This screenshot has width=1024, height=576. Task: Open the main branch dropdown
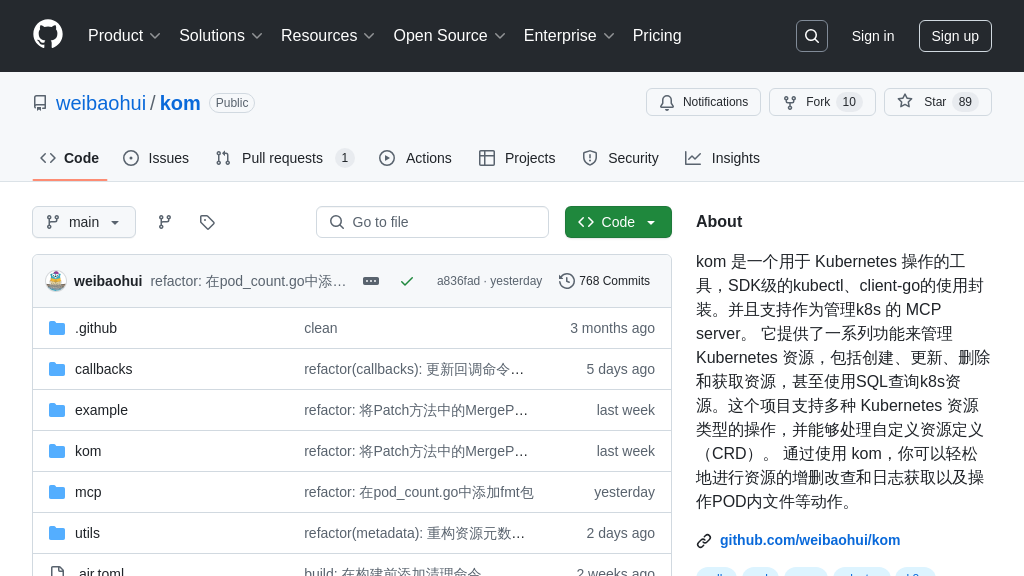84,222
